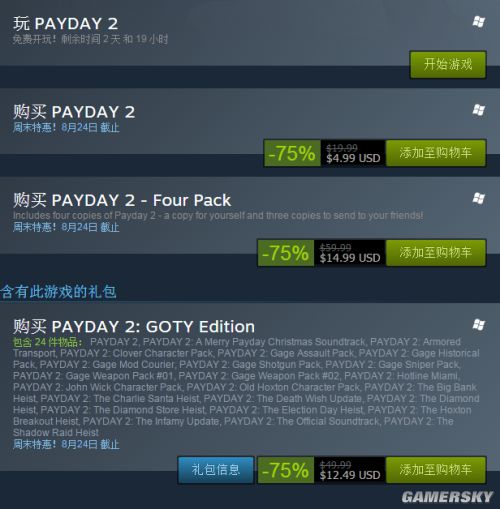This screenshot has height=509, width=500.
Task: Click the 含有此游戏的礼包 heading
Action: coord(58,292)
